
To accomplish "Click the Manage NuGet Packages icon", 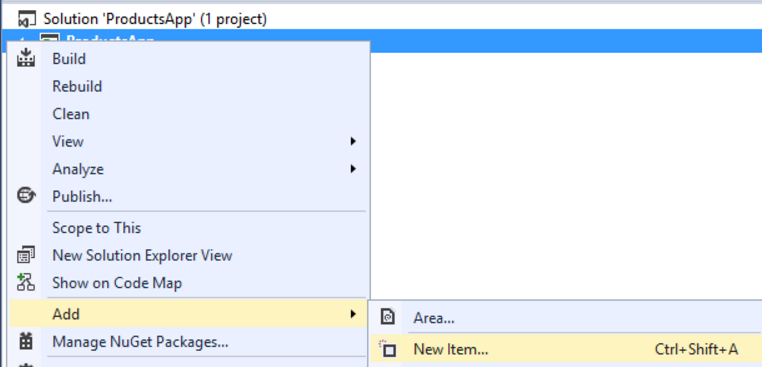I will click(x=25, y=341).
